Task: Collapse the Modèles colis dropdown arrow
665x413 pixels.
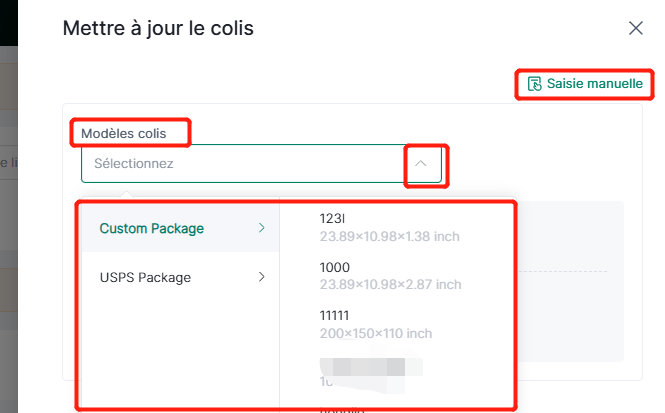Action: click(x=421, y=163)
